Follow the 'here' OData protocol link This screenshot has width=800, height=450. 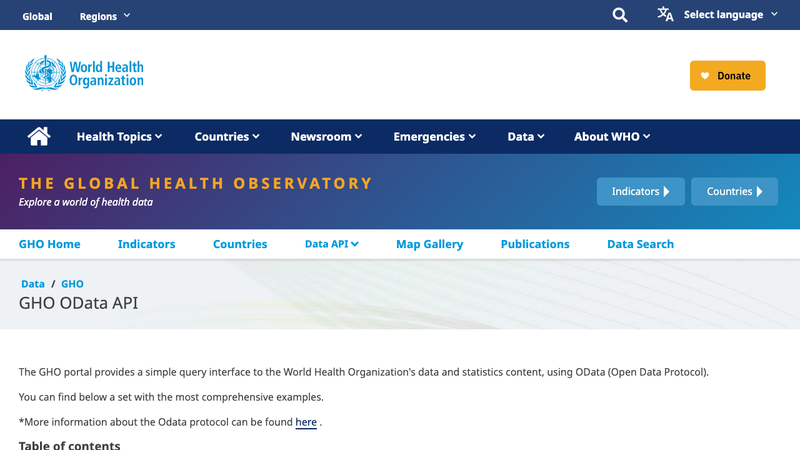pyautogui.click(x=306, y=422)
